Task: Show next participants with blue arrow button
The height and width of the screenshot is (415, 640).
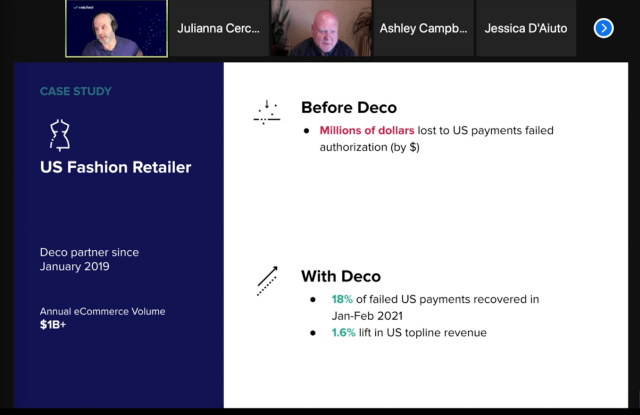Action: pyautogui.click(x=603, y=28)
